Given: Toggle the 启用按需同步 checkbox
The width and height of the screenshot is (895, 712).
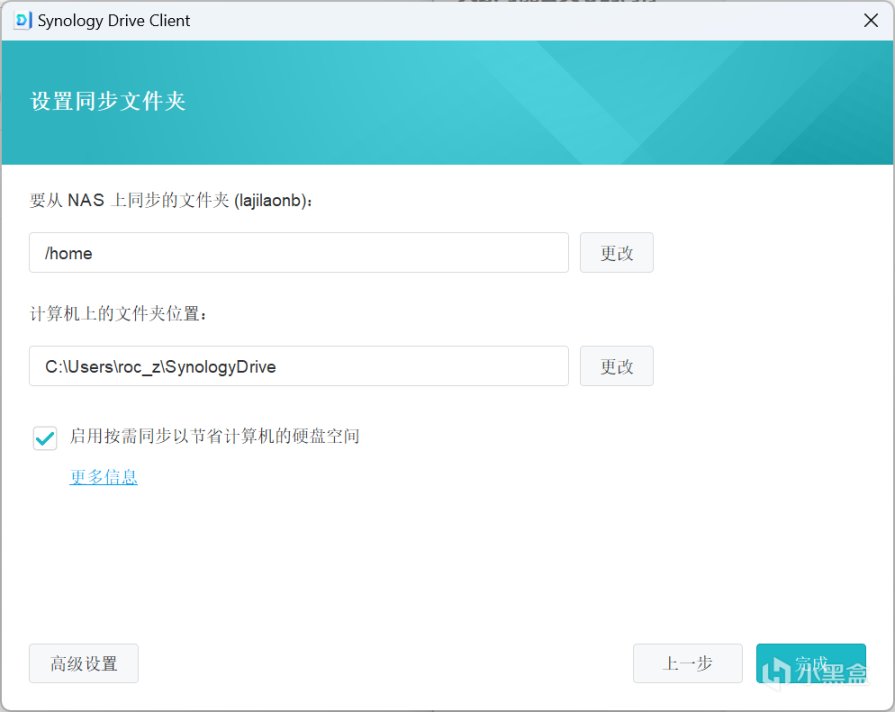Looking at the screenshot, I should (x=45, y=438).
